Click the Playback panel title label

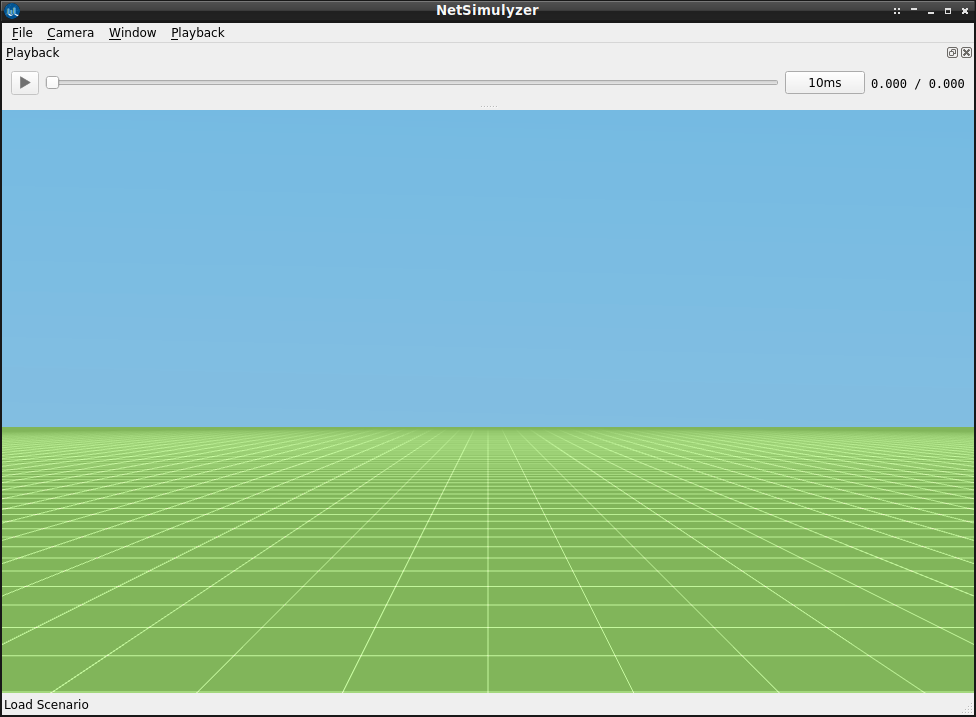coord(32,53)
